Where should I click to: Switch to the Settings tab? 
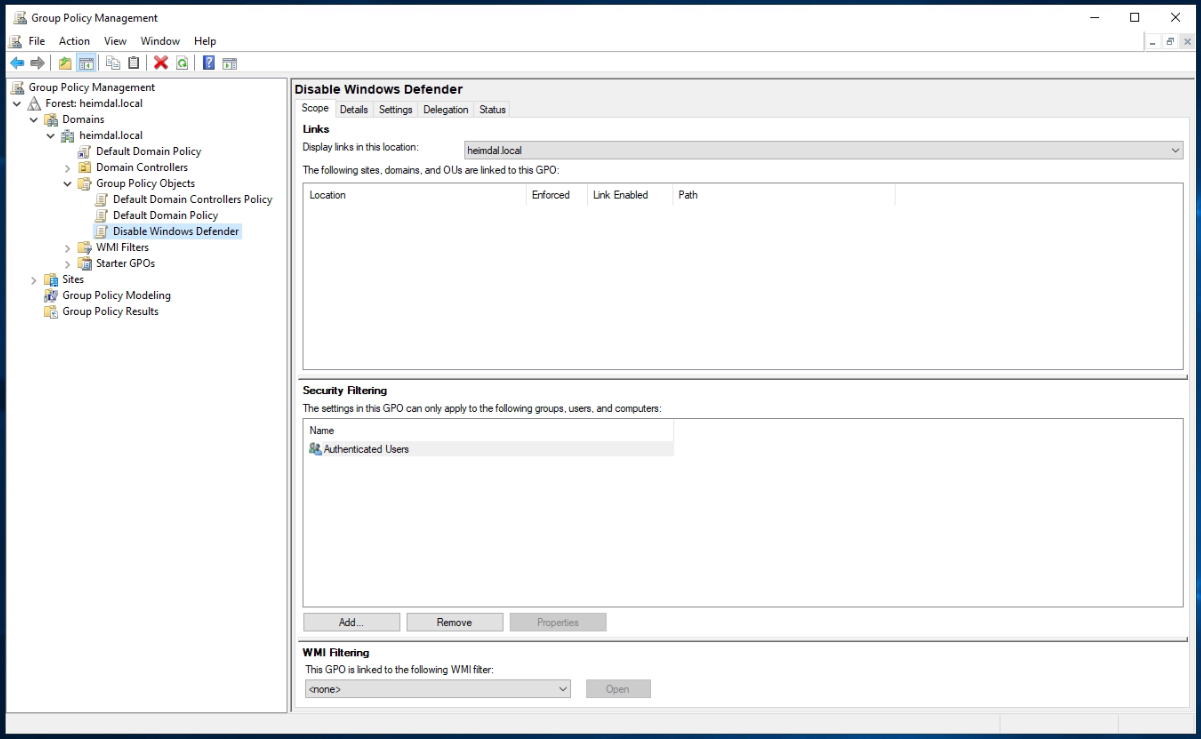coord(396,109)
